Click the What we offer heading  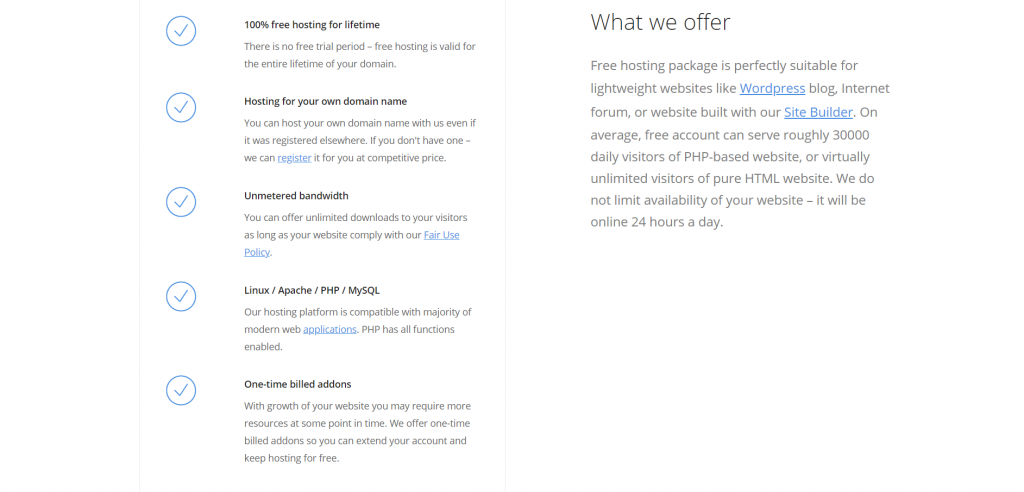tap(660, 22)
